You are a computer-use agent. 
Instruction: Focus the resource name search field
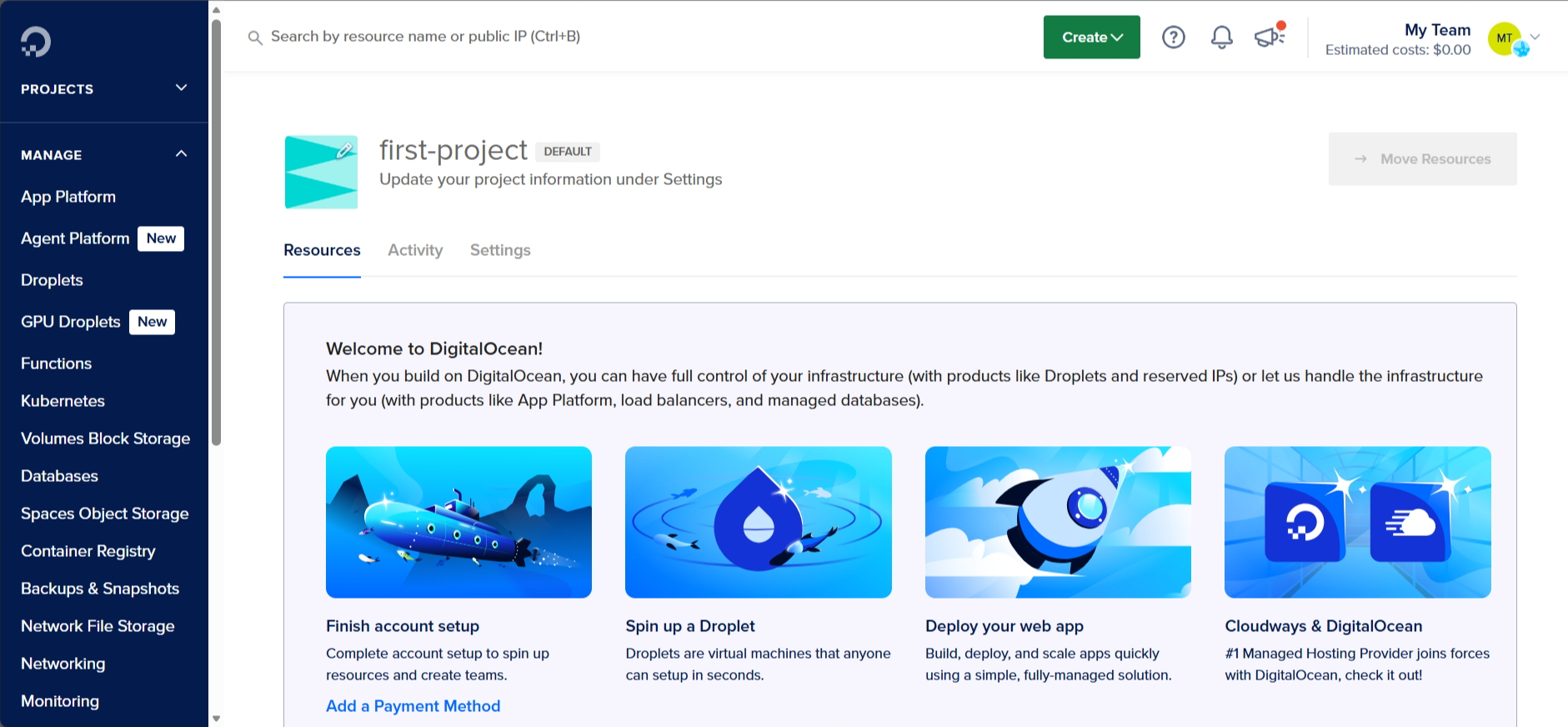pos(425,37)
